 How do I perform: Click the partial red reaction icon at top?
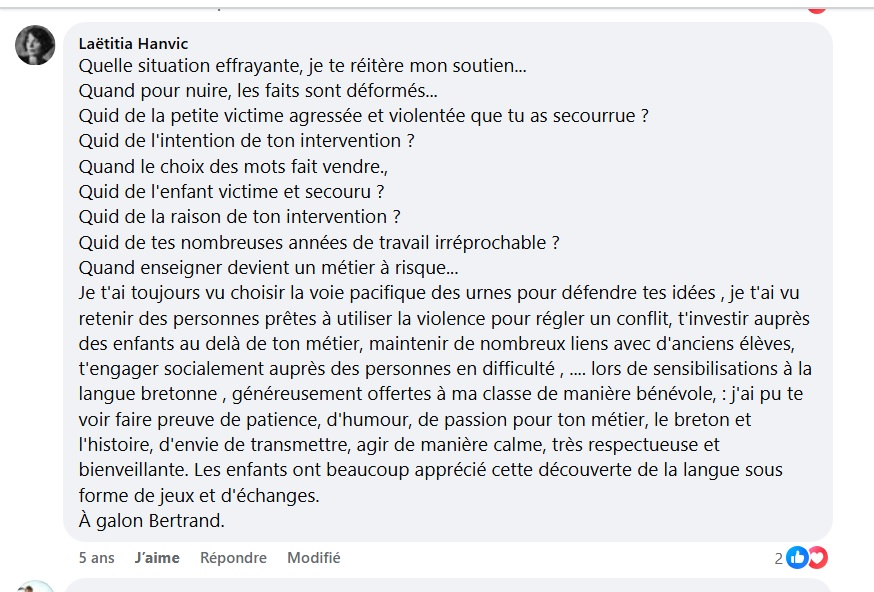point(817,5)
